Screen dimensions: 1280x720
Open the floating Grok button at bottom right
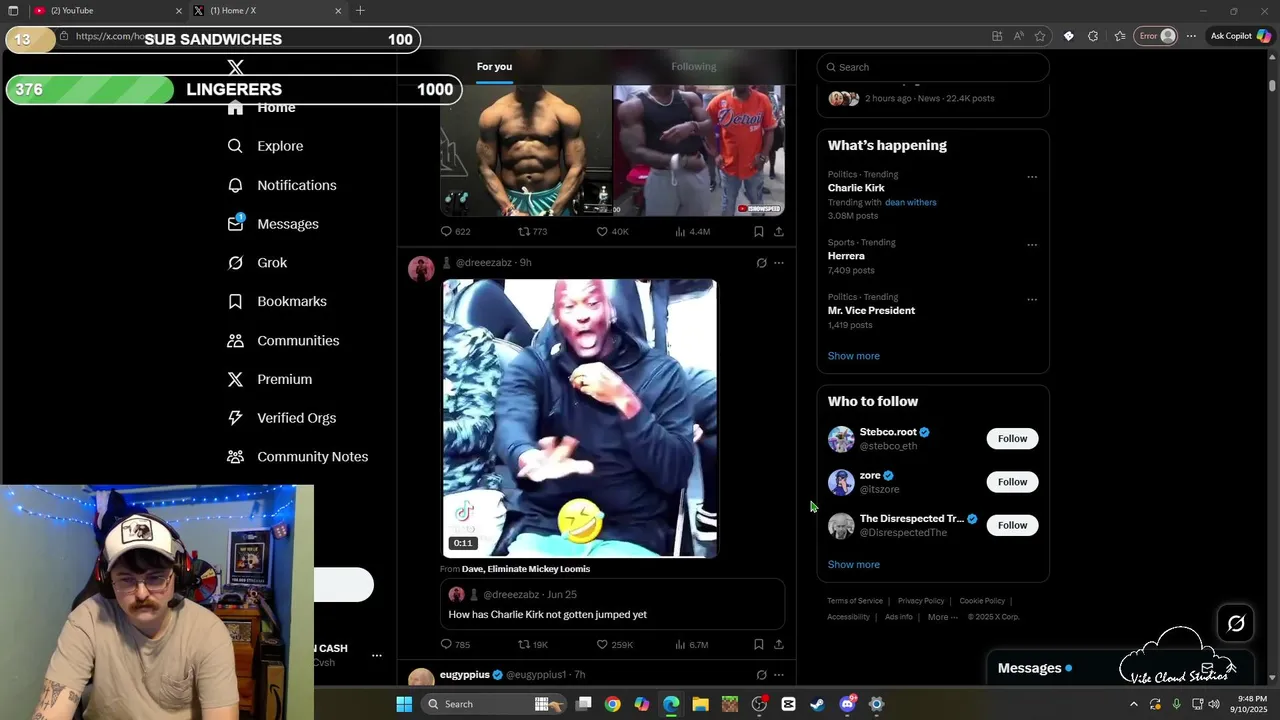click(1236, 623)
